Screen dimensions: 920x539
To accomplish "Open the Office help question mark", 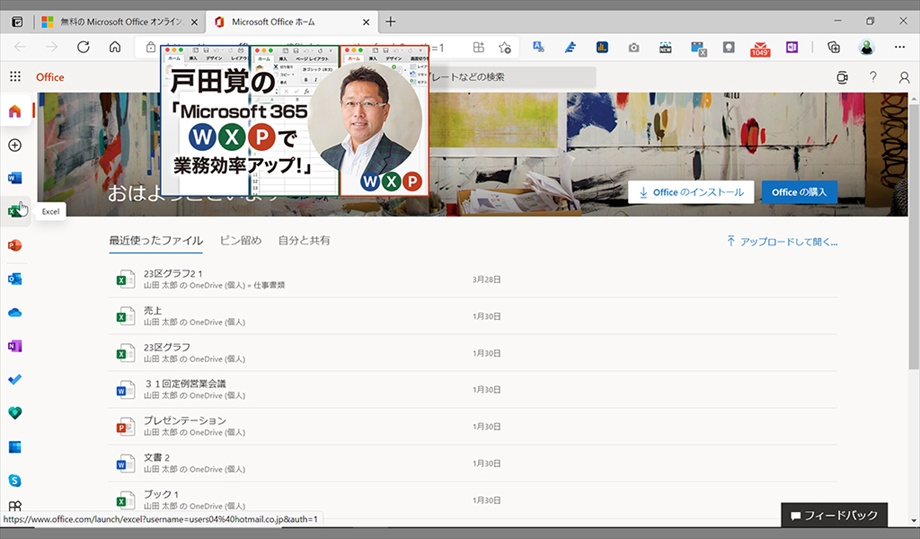I will pyautogui.click(x=873, y=77).
